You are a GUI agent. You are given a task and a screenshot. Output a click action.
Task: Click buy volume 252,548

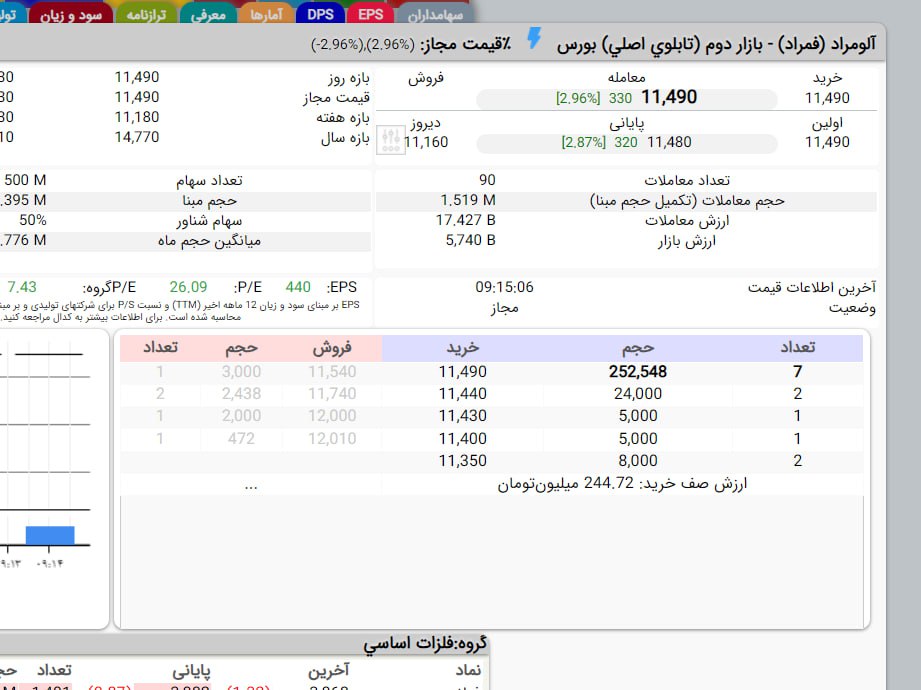pyautogui.click(x=638, y=372)
